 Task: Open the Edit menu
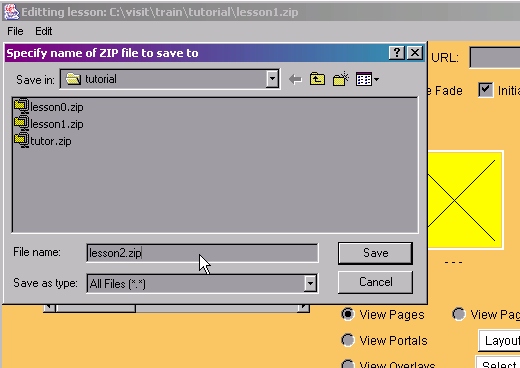coord(44,31)
